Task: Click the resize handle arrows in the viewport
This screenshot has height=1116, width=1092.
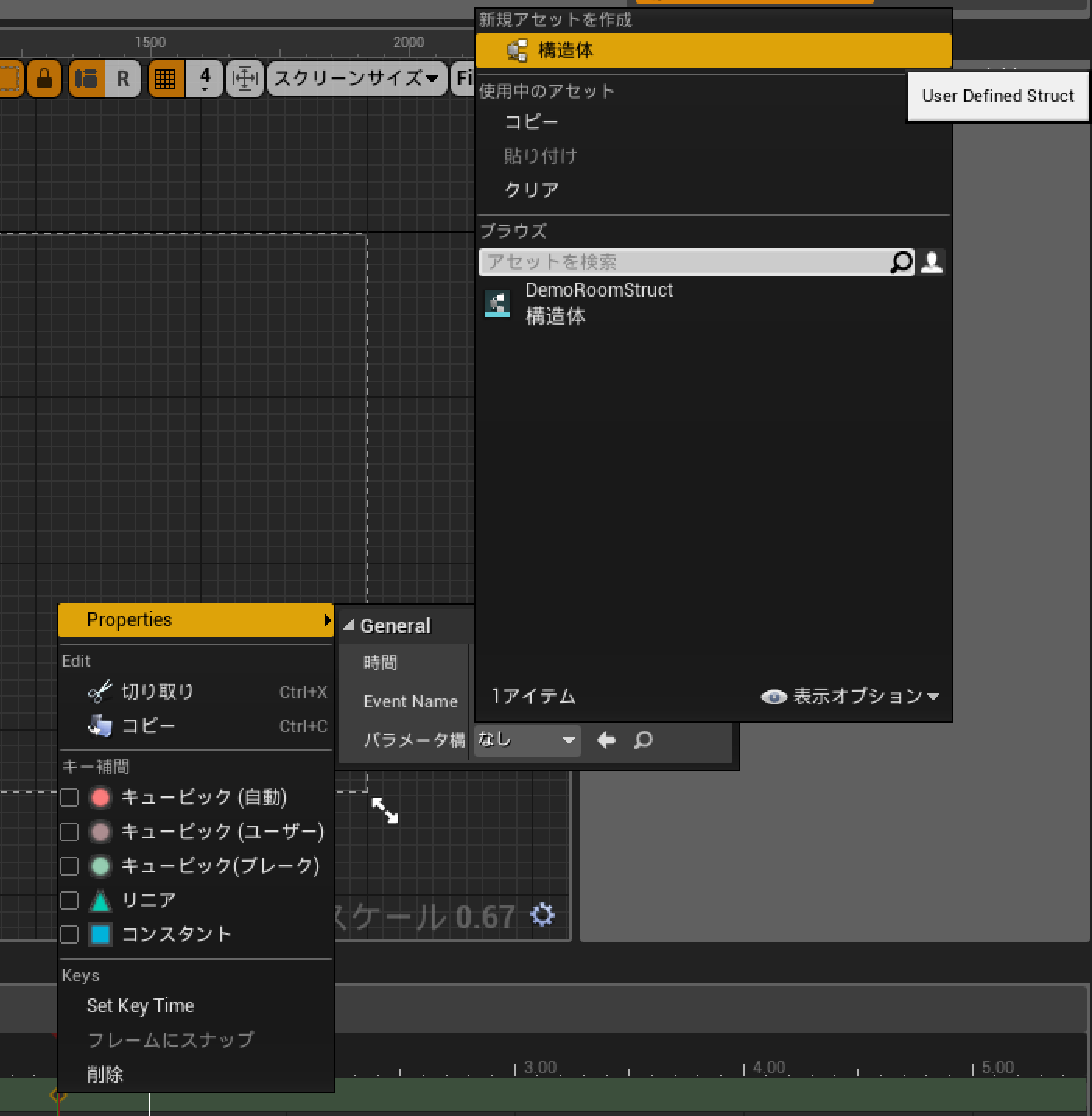Action: point(384,810)
